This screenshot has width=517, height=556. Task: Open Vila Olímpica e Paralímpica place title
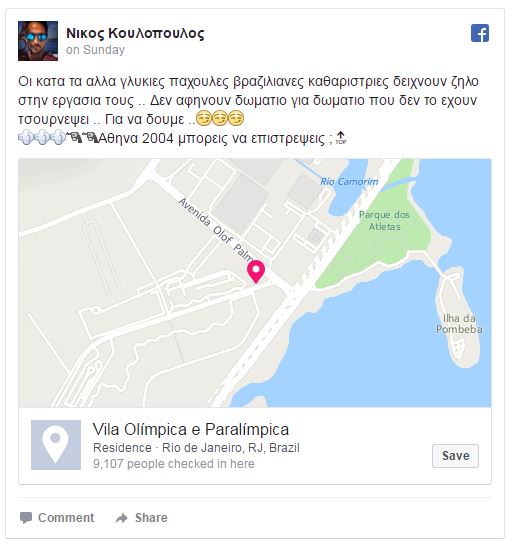coord(191,429)
